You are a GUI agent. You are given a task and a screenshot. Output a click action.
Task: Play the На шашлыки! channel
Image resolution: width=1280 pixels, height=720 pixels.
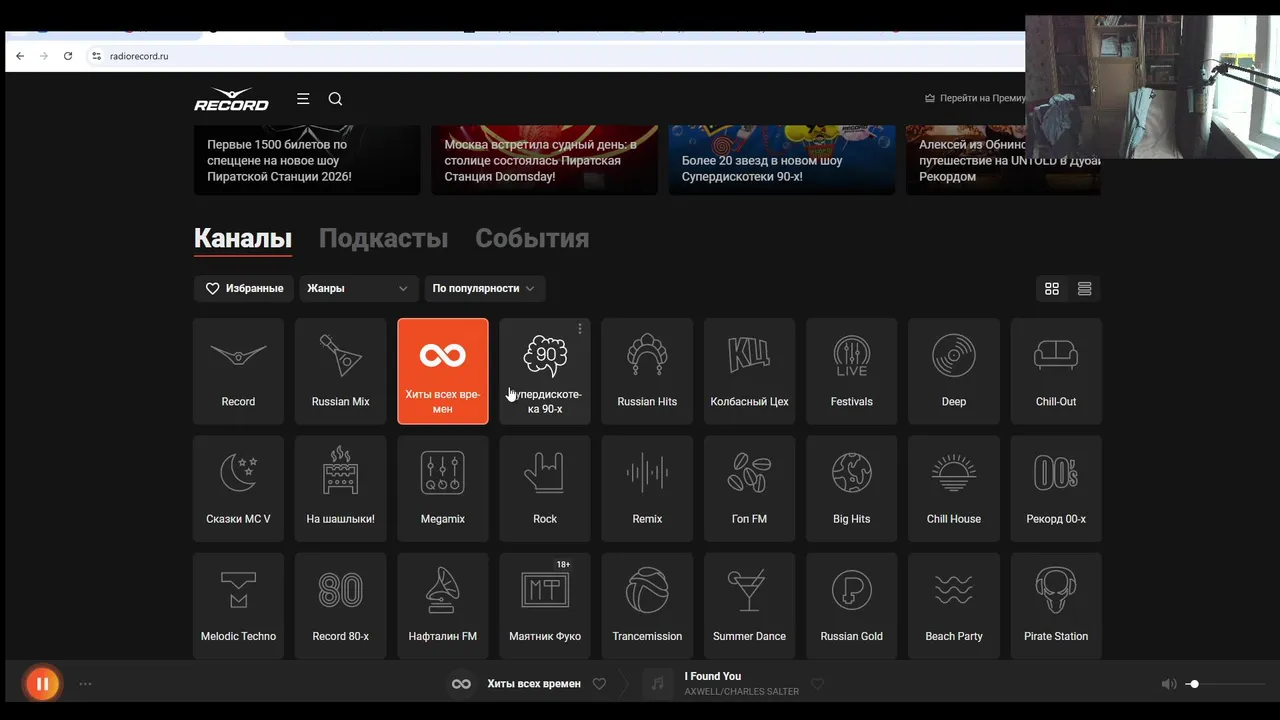(x=340, y=488)
